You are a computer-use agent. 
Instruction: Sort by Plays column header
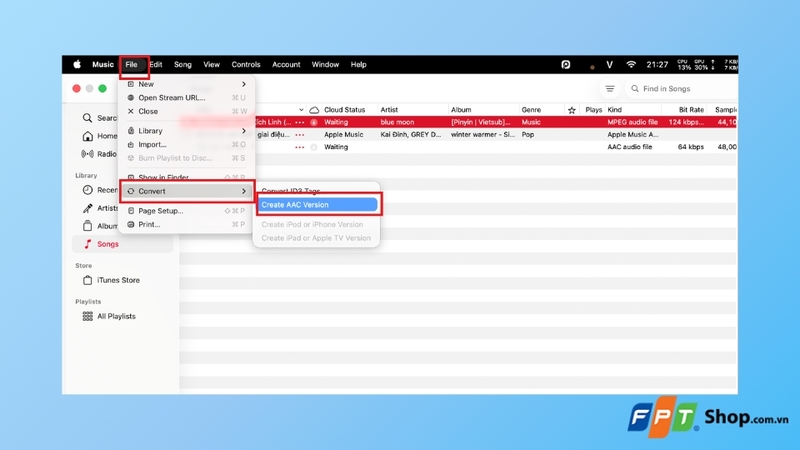593,110
